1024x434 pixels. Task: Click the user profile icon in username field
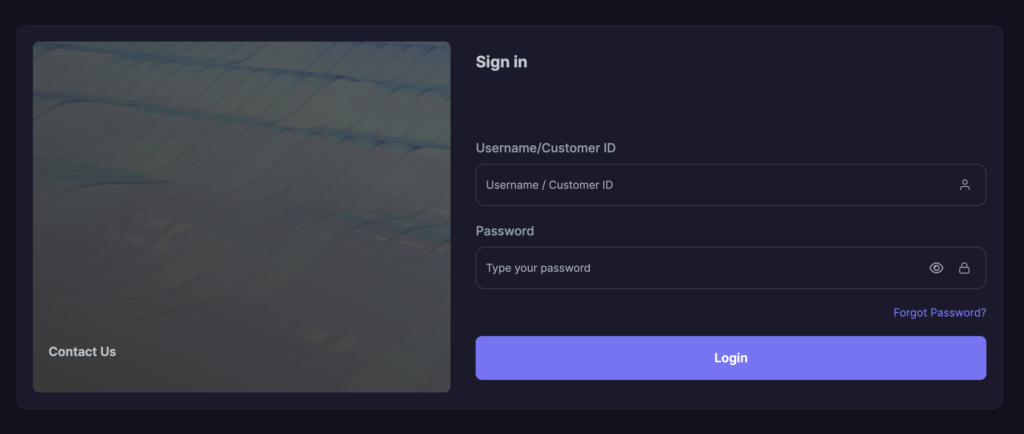pyautogui.click(x=965, y=185)
